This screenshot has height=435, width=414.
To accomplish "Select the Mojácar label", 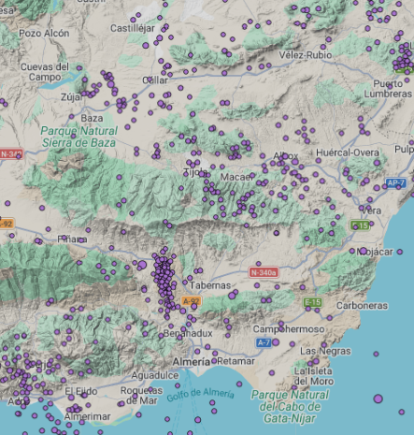I will (375, 252).
